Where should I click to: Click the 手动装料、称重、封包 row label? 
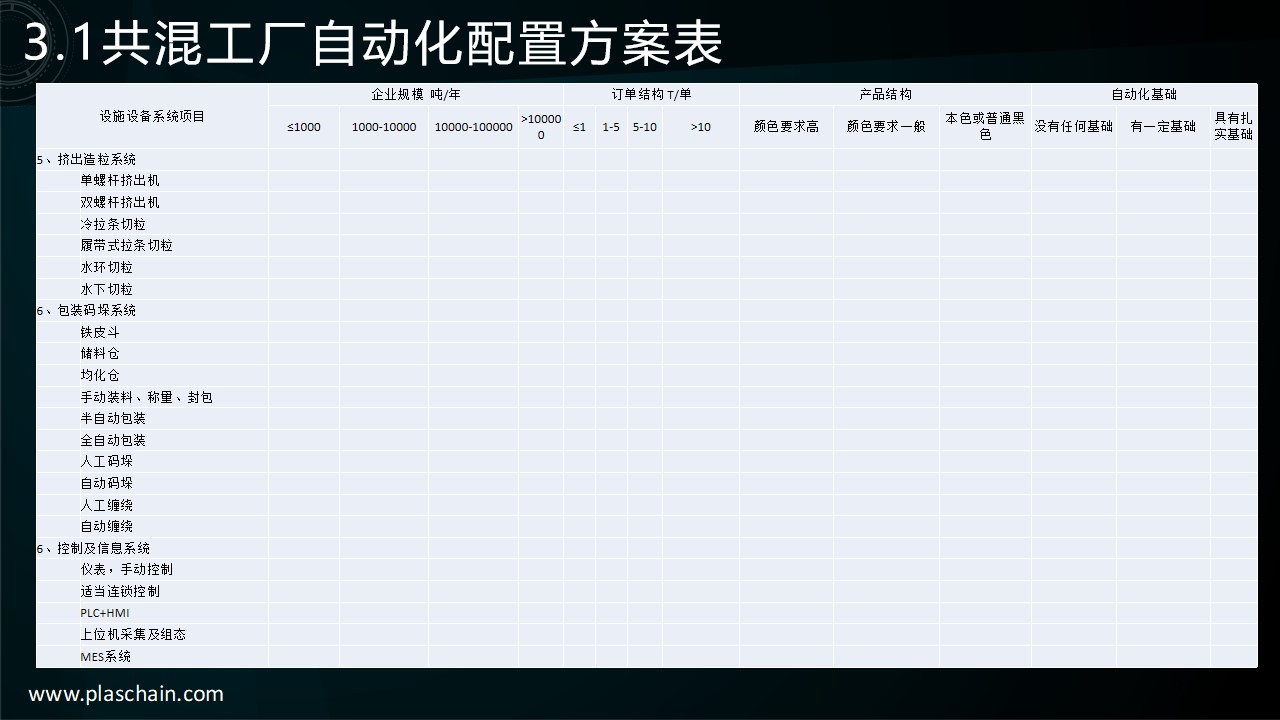(146, 398)
